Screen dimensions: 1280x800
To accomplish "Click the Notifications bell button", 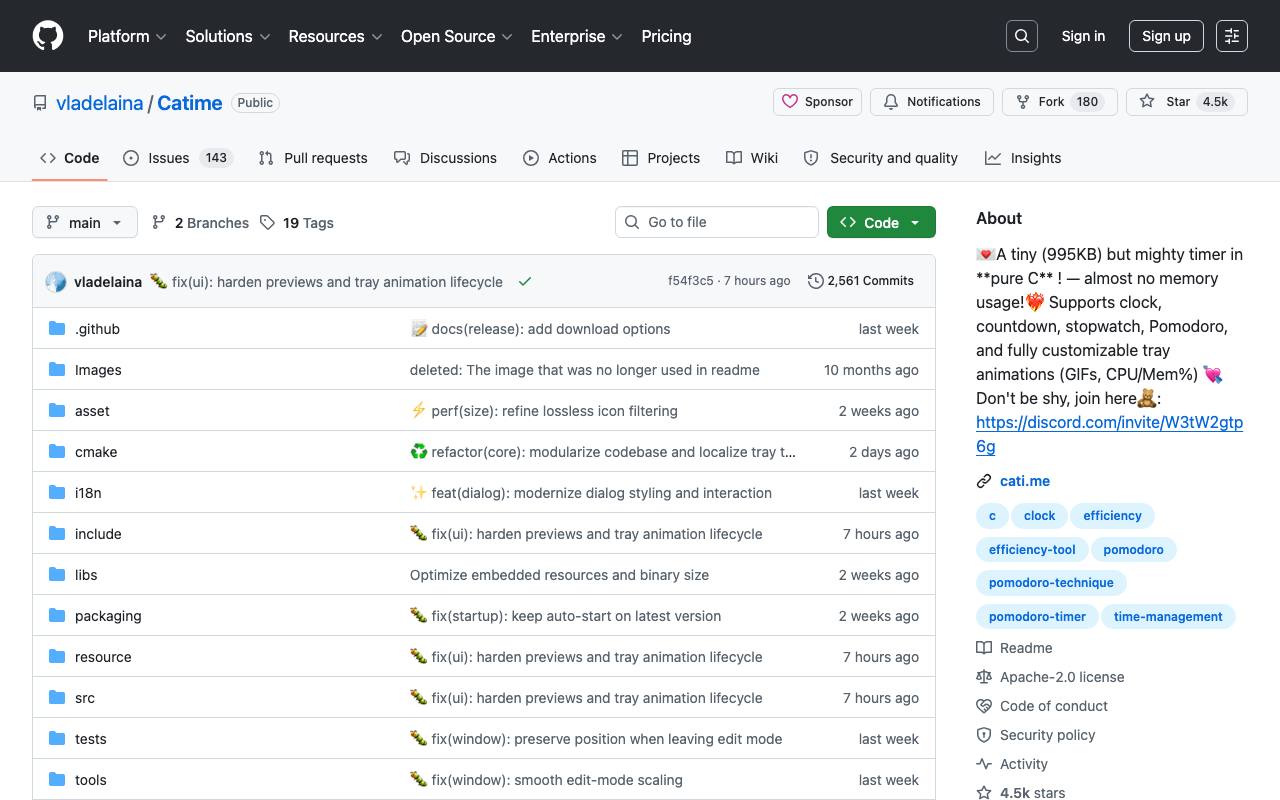I will coord(932,102).
